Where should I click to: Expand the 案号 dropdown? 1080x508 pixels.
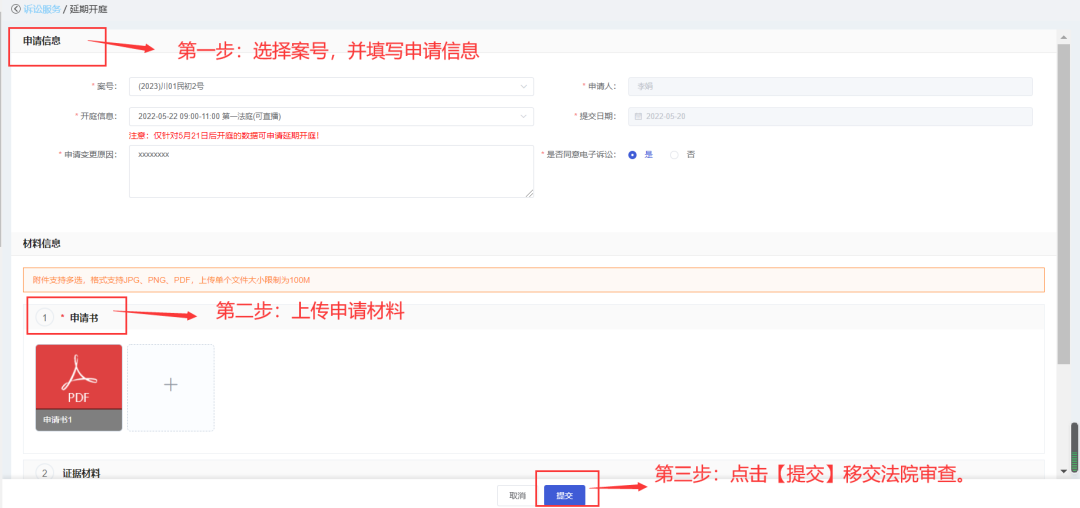[x=331, y=86]
